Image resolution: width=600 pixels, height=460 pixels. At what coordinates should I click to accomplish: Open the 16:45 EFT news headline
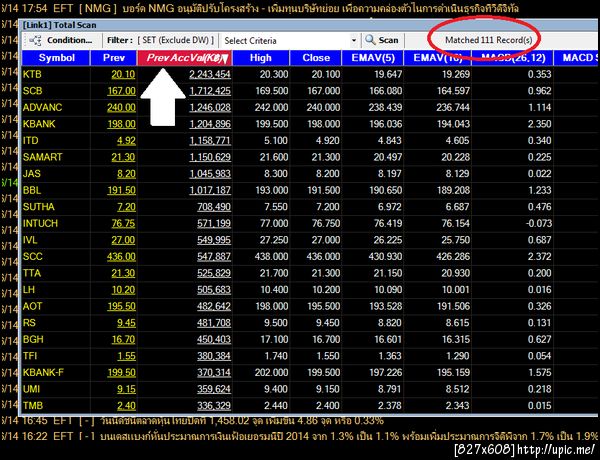192,421
